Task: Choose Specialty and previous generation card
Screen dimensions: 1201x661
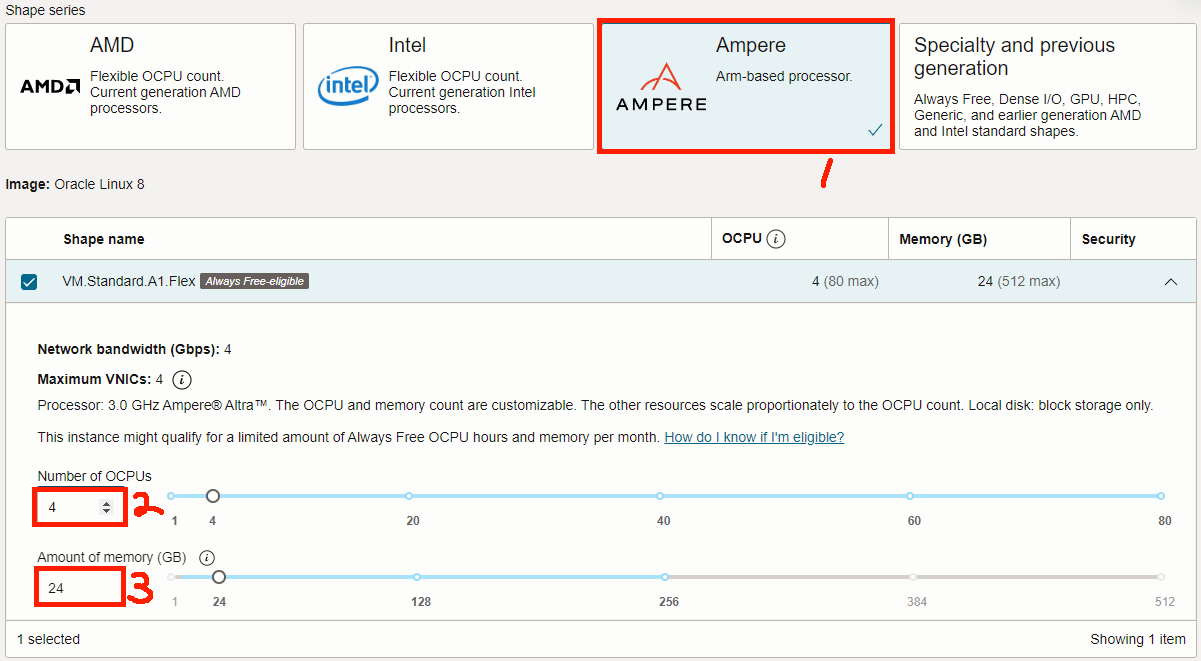Action: [1047, 87]
